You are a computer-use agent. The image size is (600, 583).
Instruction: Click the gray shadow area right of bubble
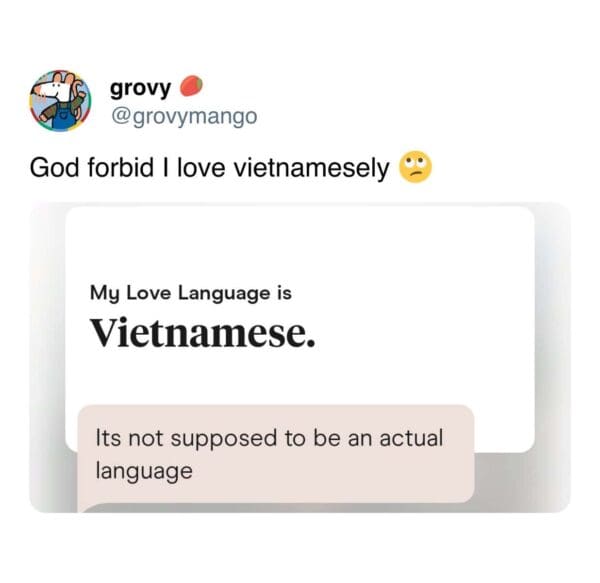tap(522, 482)
